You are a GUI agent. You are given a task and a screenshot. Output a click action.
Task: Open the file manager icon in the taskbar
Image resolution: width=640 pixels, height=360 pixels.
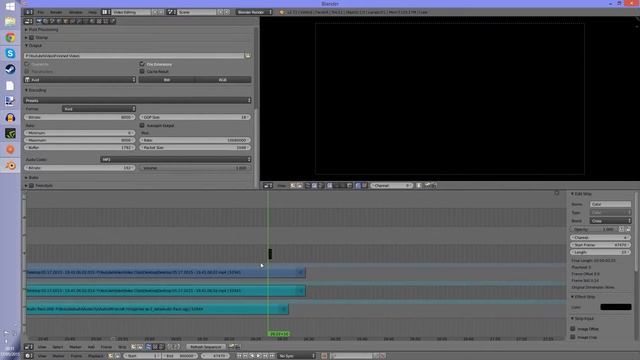click(x=10, y=21)
